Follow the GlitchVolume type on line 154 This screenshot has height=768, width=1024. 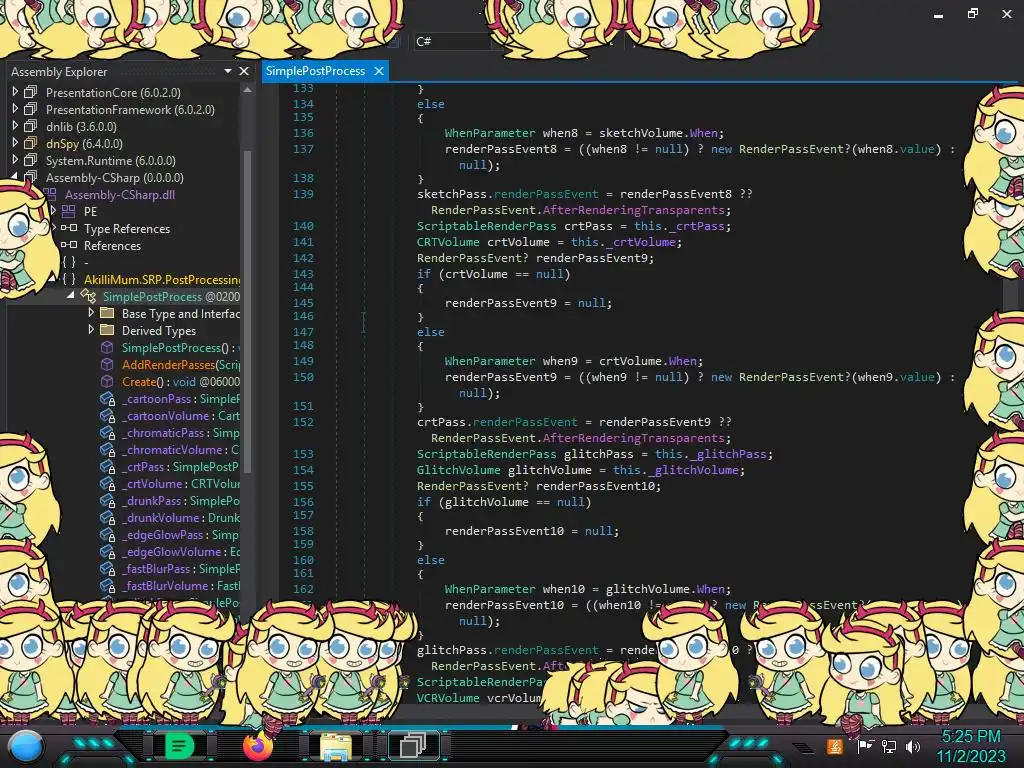pos(458,470)
